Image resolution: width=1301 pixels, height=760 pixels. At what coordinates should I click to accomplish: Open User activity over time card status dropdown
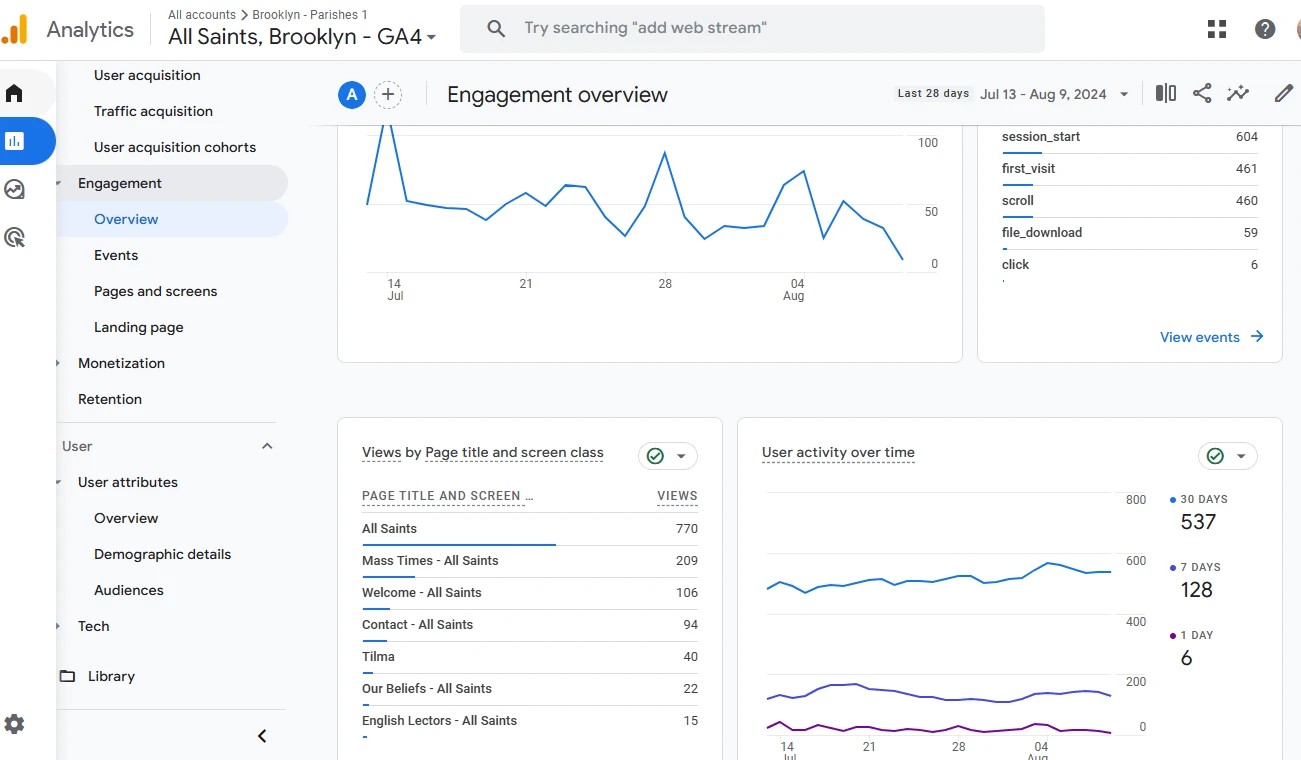[x=1228, y=456]
